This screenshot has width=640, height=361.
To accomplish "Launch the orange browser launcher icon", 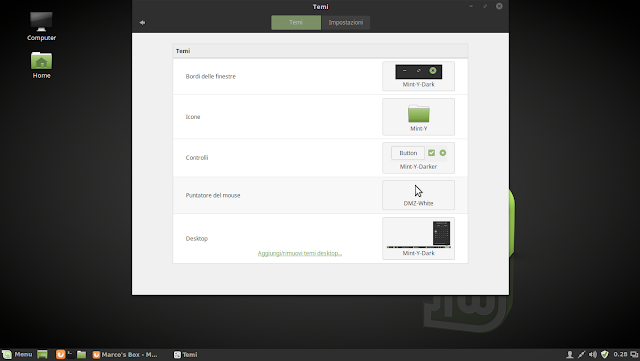I will click(60, 354).
